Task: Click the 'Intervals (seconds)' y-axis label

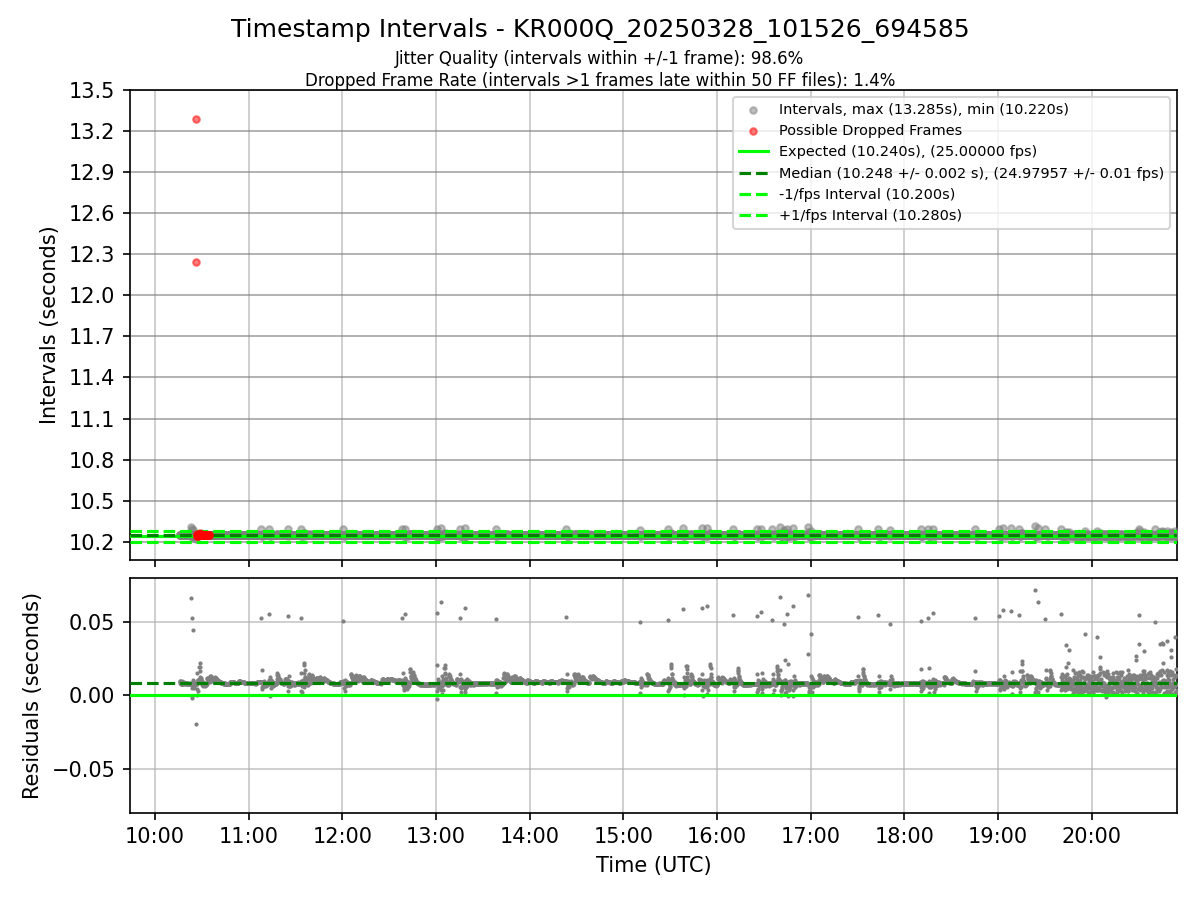Action: point(49,325)
